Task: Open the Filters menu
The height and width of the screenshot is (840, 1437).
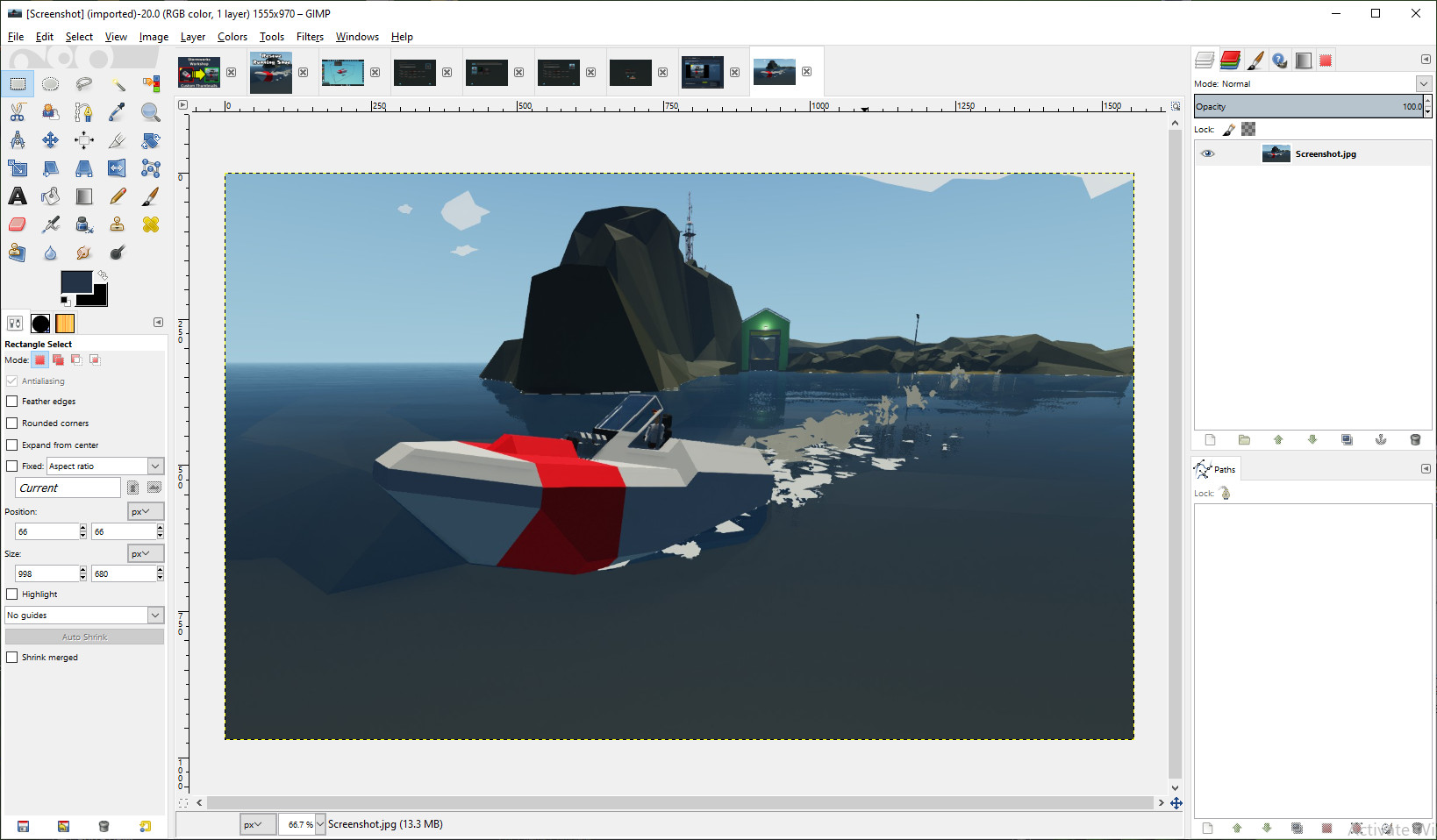Action: [x=310, y=37]
